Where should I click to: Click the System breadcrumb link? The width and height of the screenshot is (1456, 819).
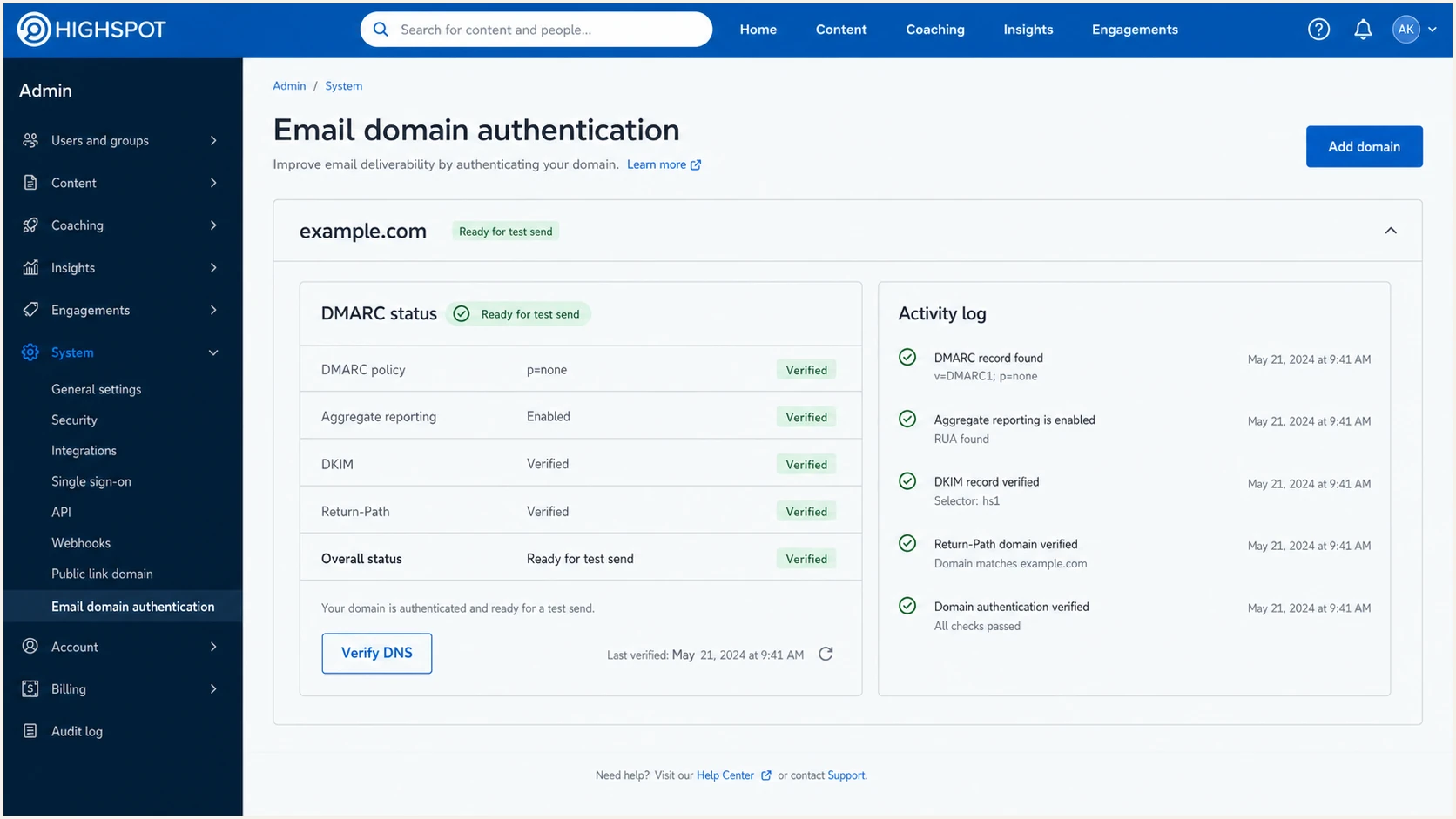(344, 85)
